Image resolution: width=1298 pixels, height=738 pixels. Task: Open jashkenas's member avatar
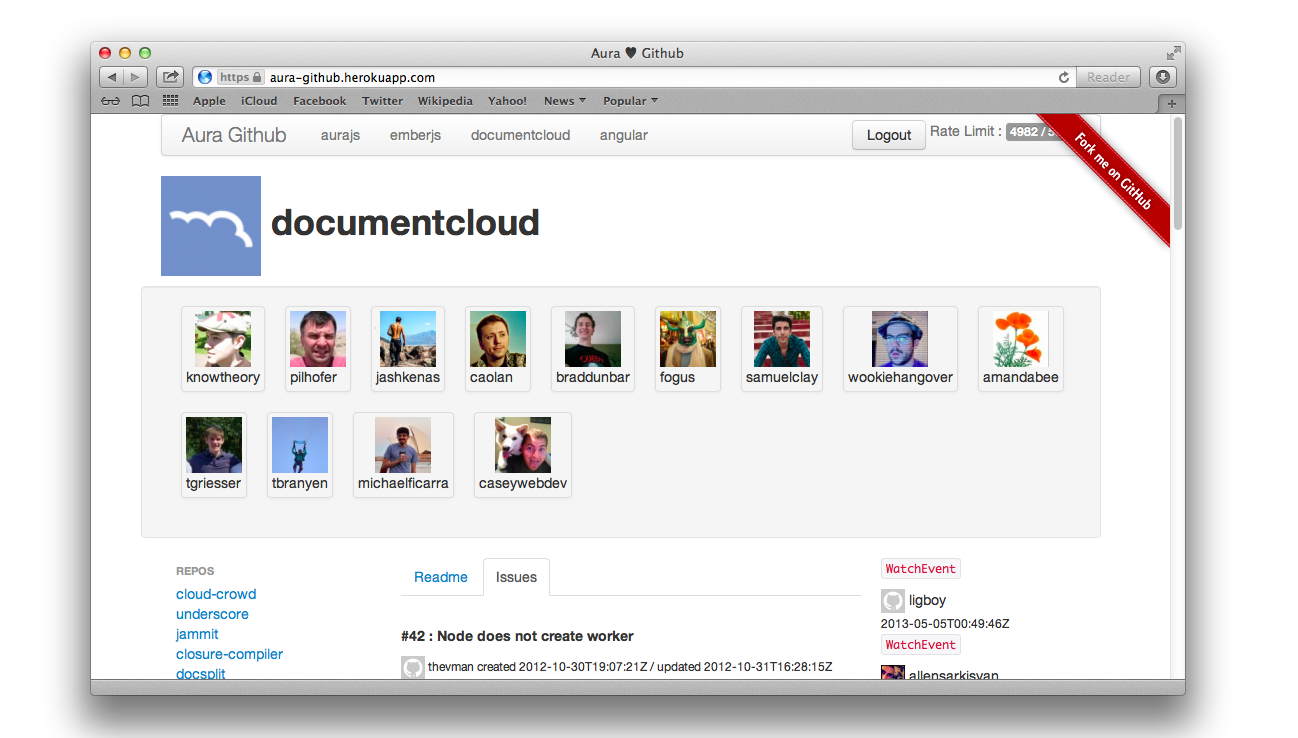pos(408,339)
